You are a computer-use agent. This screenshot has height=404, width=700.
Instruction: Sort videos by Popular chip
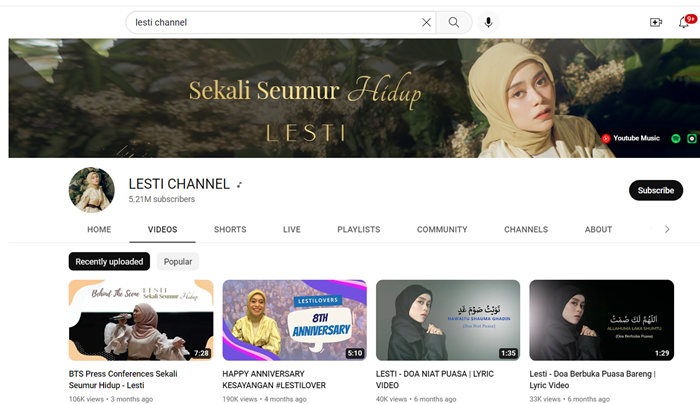pyautogui.click(x=178, y=262)
